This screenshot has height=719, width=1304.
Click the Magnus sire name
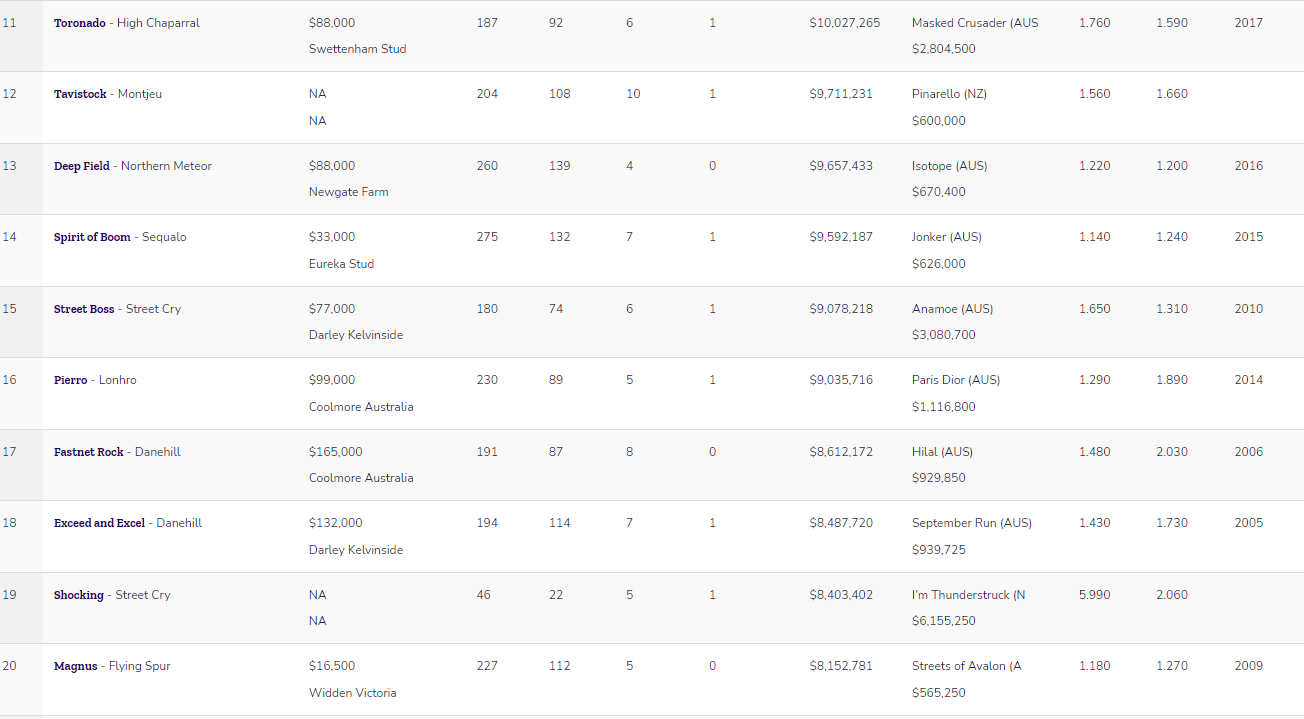point(76,666)
